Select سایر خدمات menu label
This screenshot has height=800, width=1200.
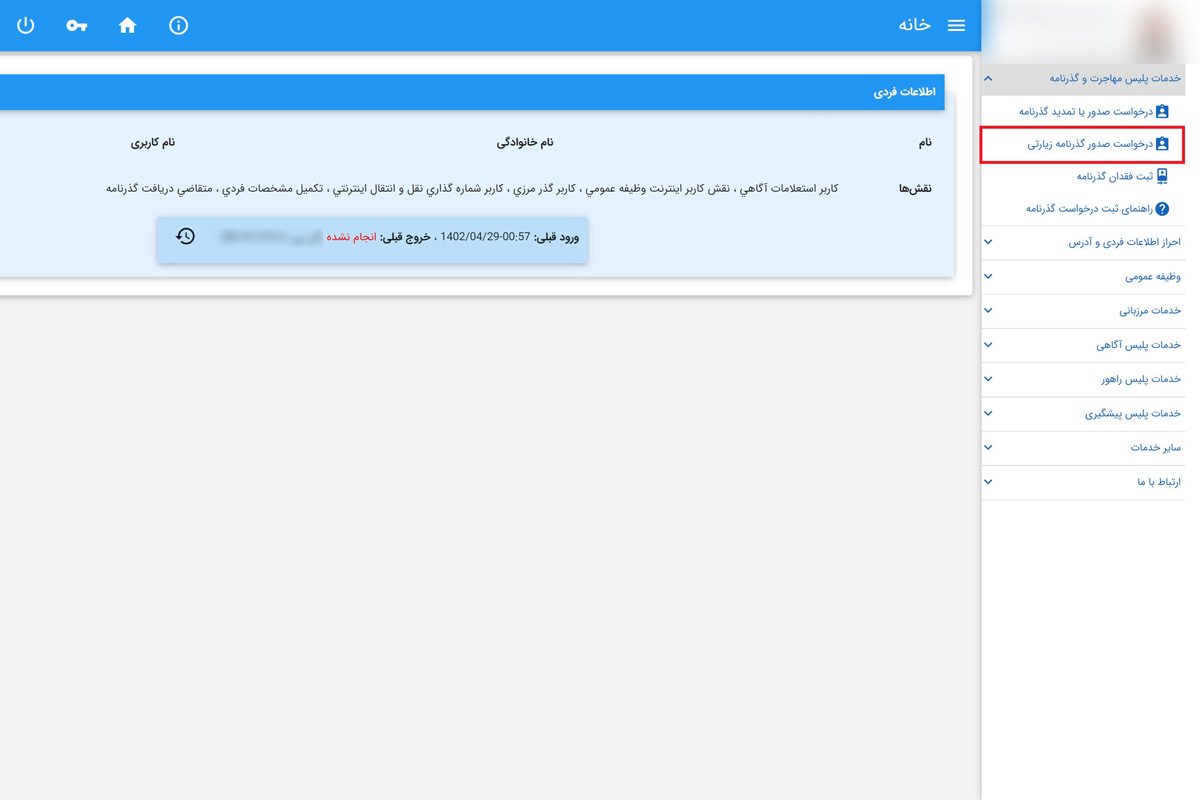[x=1156, y=447]
